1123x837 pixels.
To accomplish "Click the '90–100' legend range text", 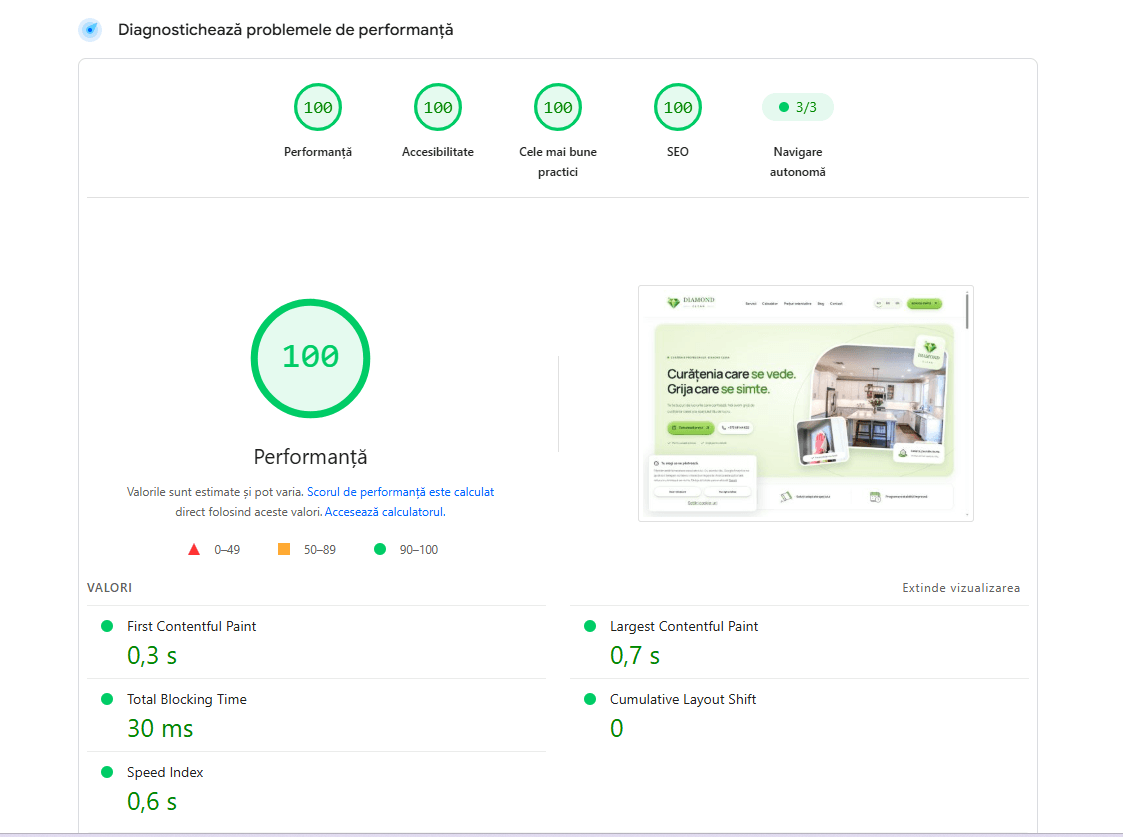I will coord(419,550).
